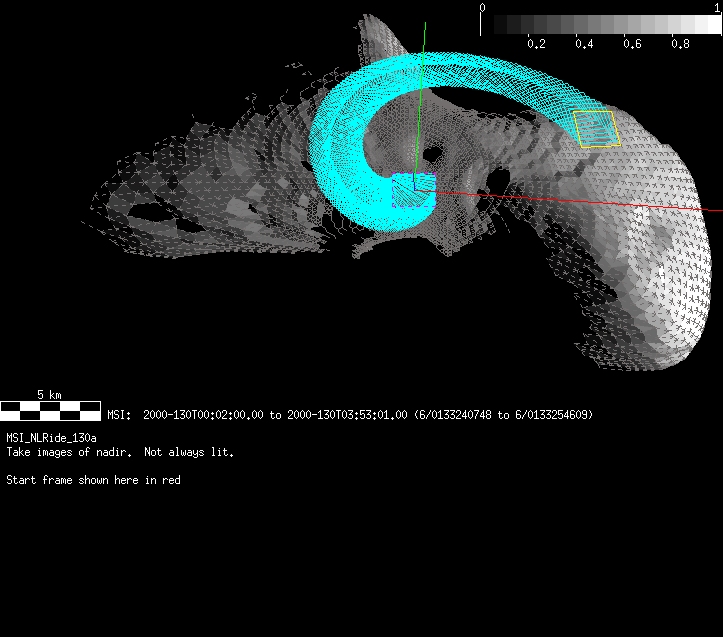Click 'Take images of nadir.' text
The width and height of the screenshot is (723, 637).
coord(69,452)
